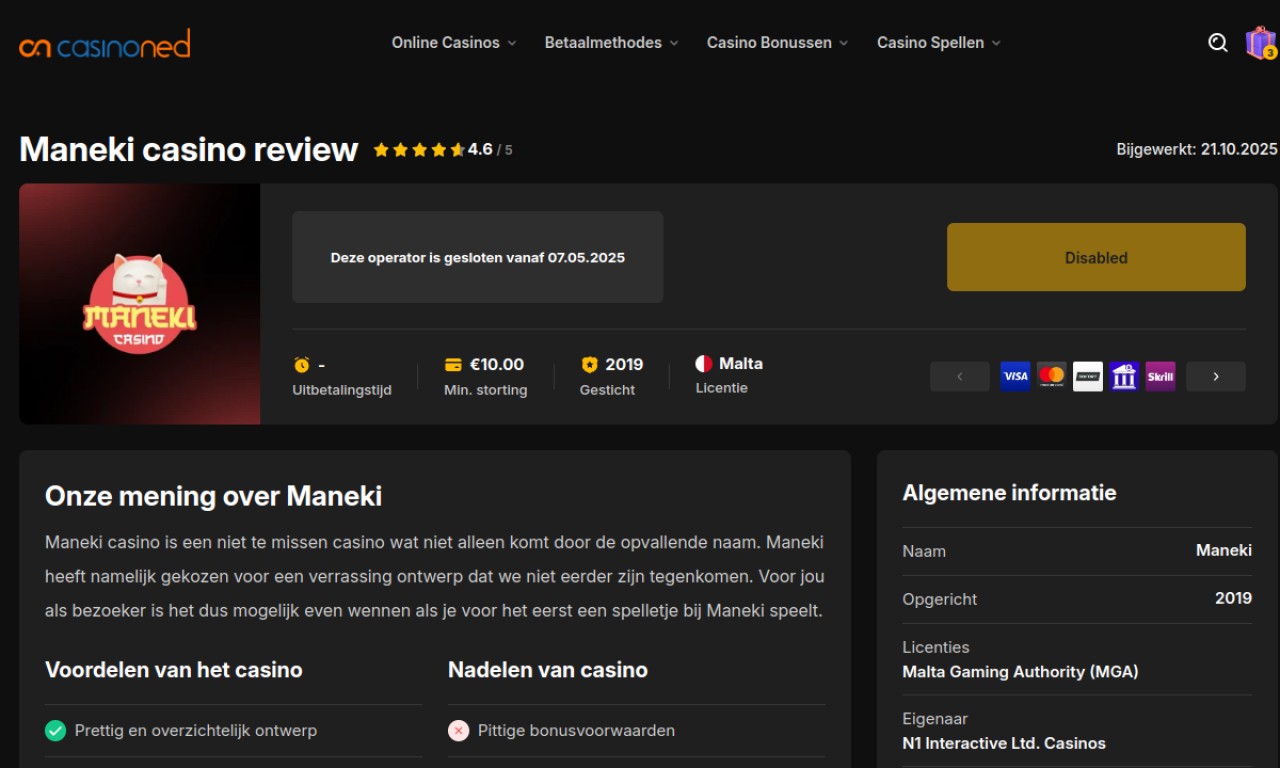Click the red cross beside Pittige bonusvoorwaarden

[x=459, y=731]
